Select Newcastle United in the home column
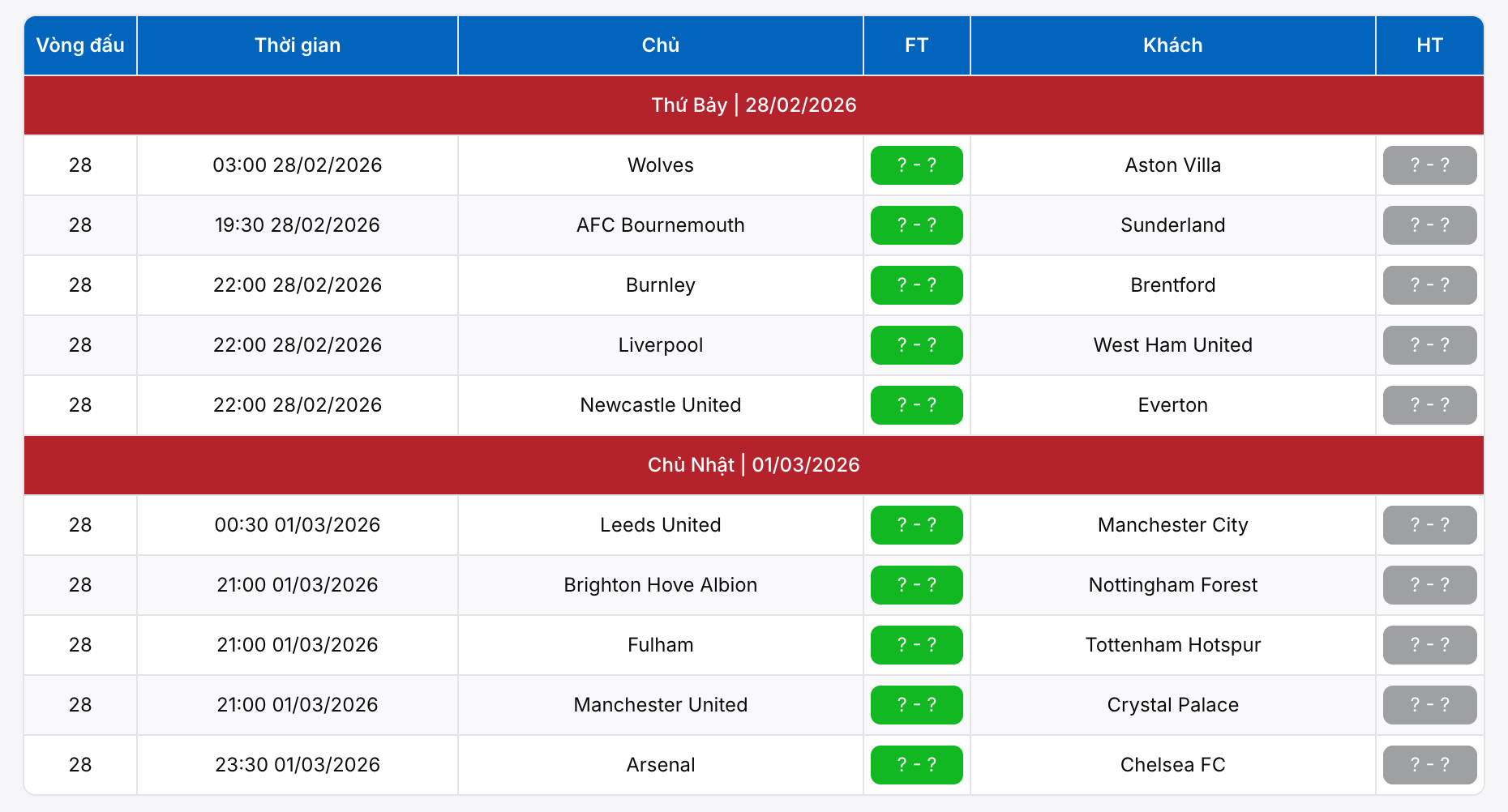 [x=660, y=405]
